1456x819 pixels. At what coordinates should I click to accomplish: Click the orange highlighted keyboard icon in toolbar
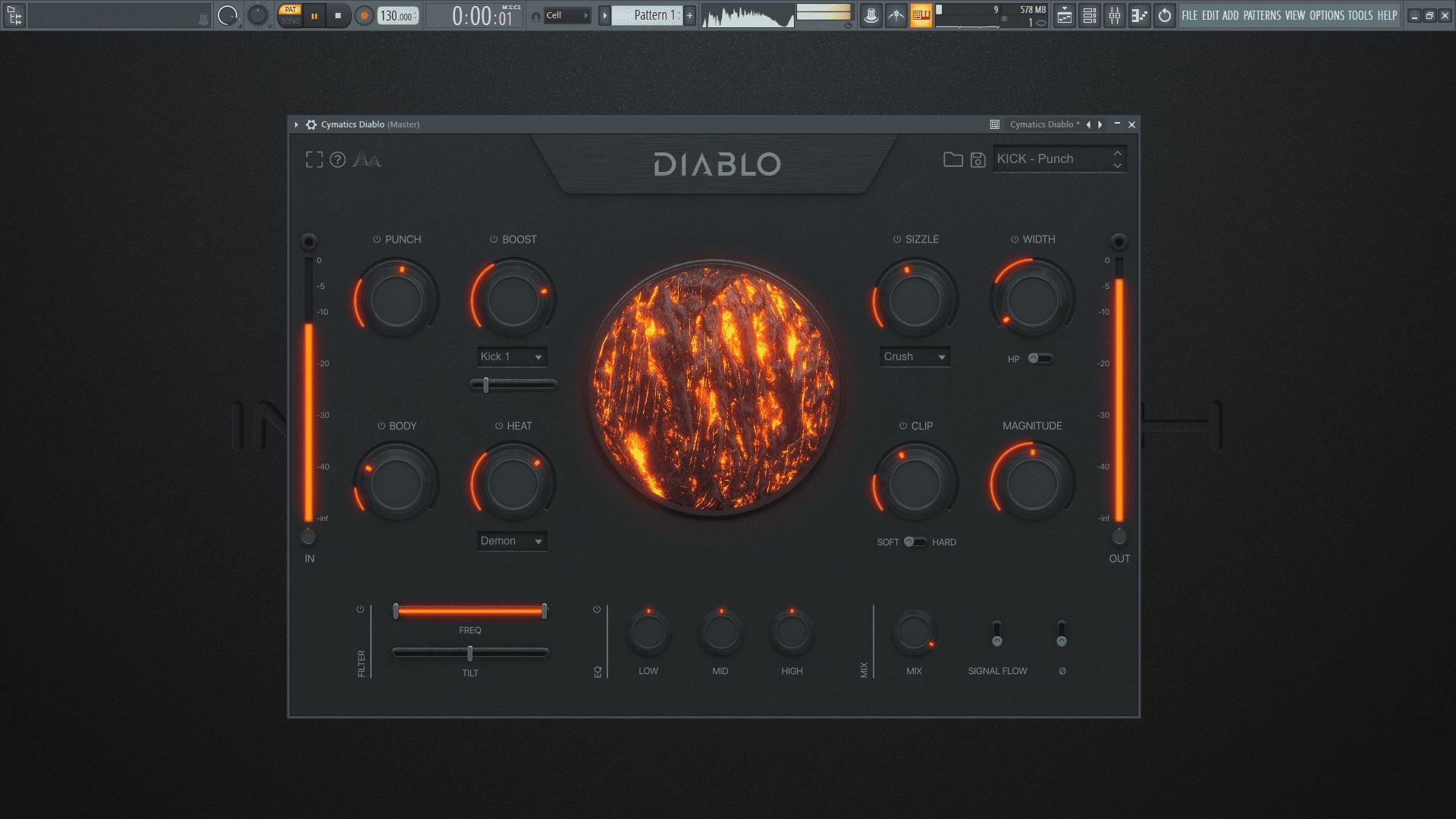click(921, 15)
